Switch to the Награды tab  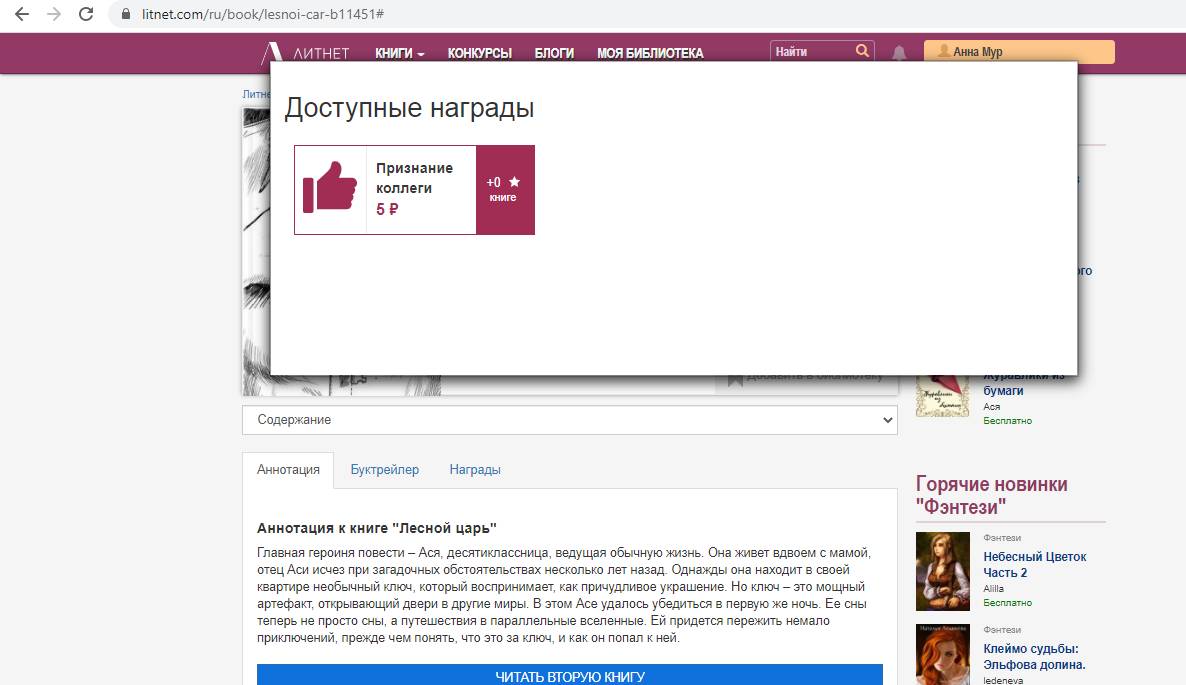click(475, 469)
